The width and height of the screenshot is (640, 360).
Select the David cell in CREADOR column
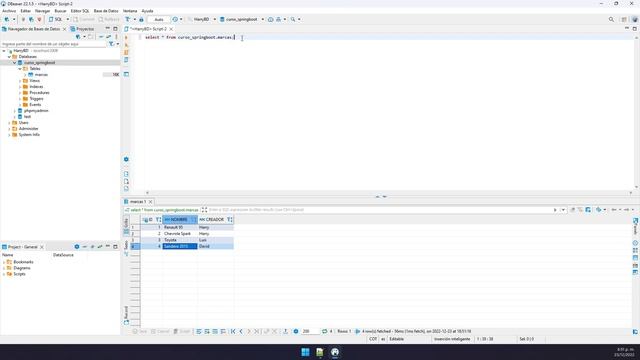[x=216, y=247]
